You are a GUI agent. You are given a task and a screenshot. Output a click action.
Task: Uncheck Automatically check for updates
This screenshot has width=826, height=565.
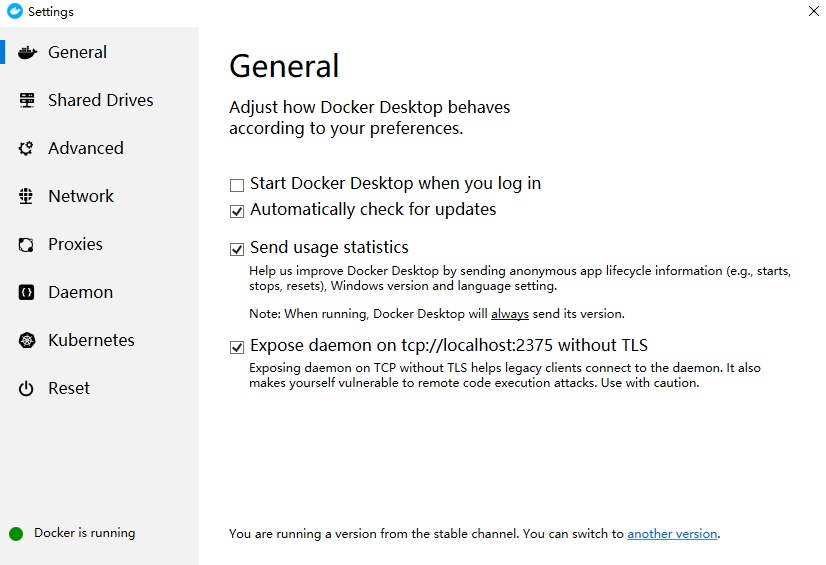(x=237, y=211)
